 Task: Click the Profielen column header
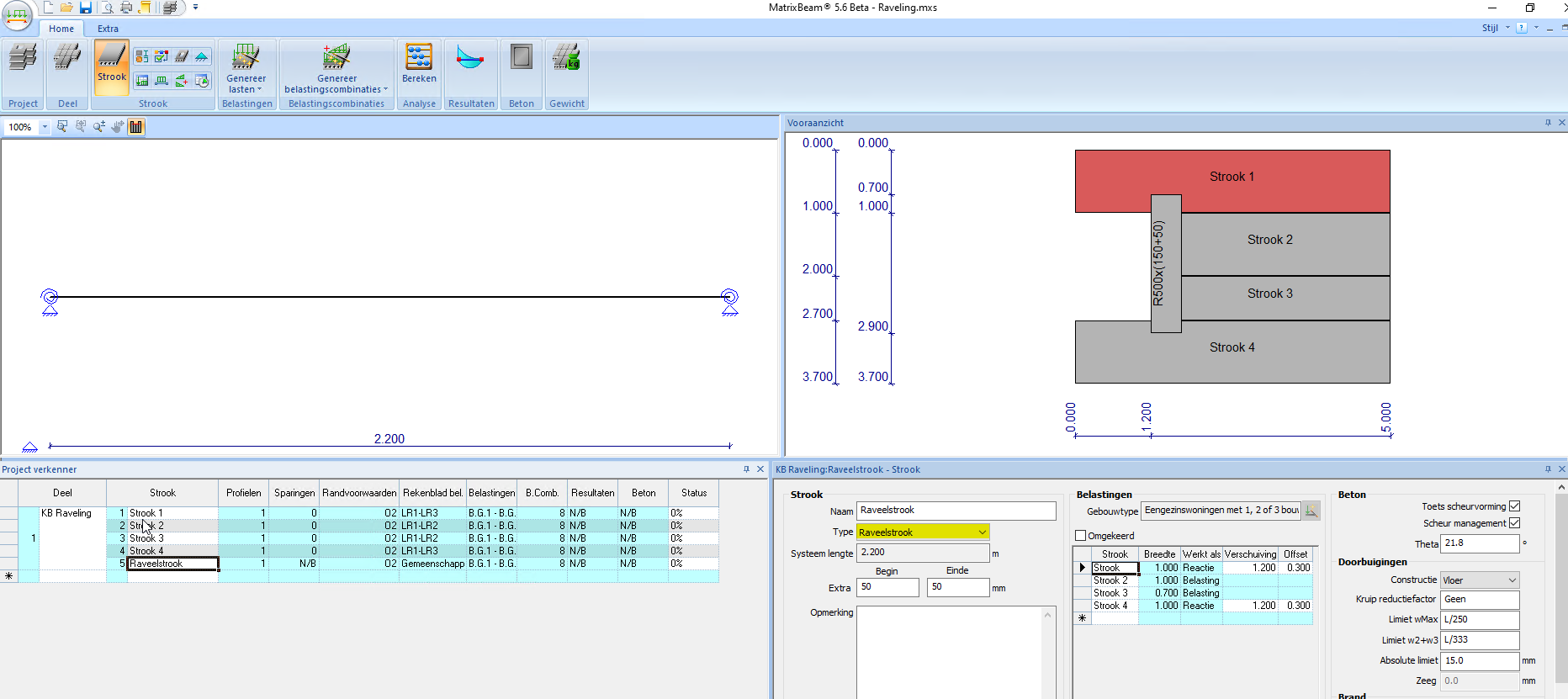tap(244, 493)
